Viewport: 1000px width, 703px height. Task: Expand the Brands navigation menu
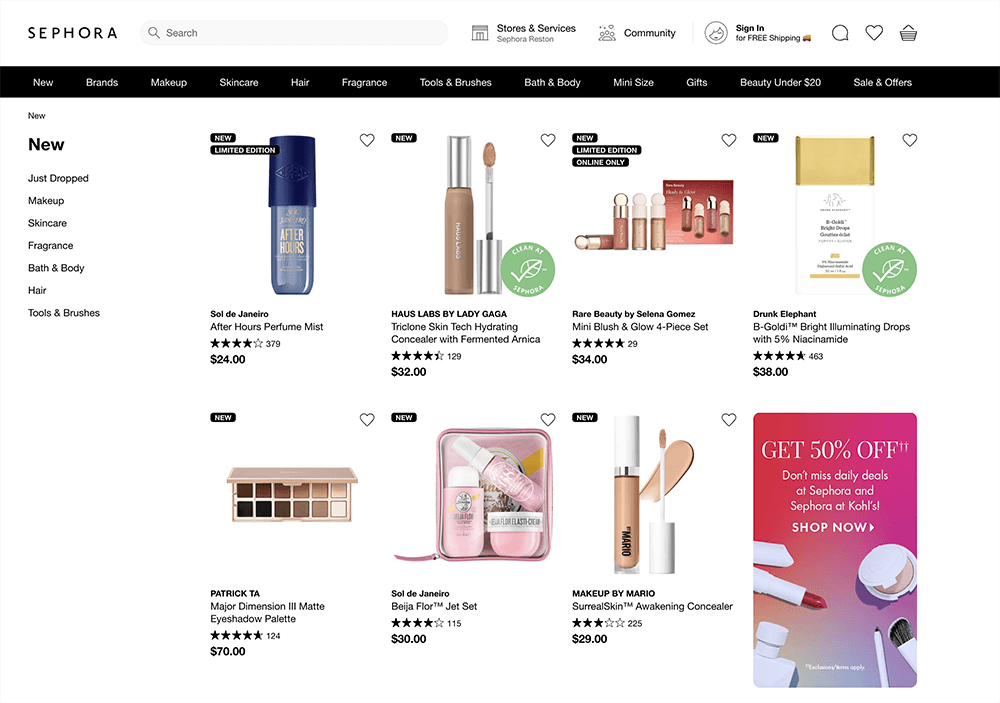pos(102,82)
